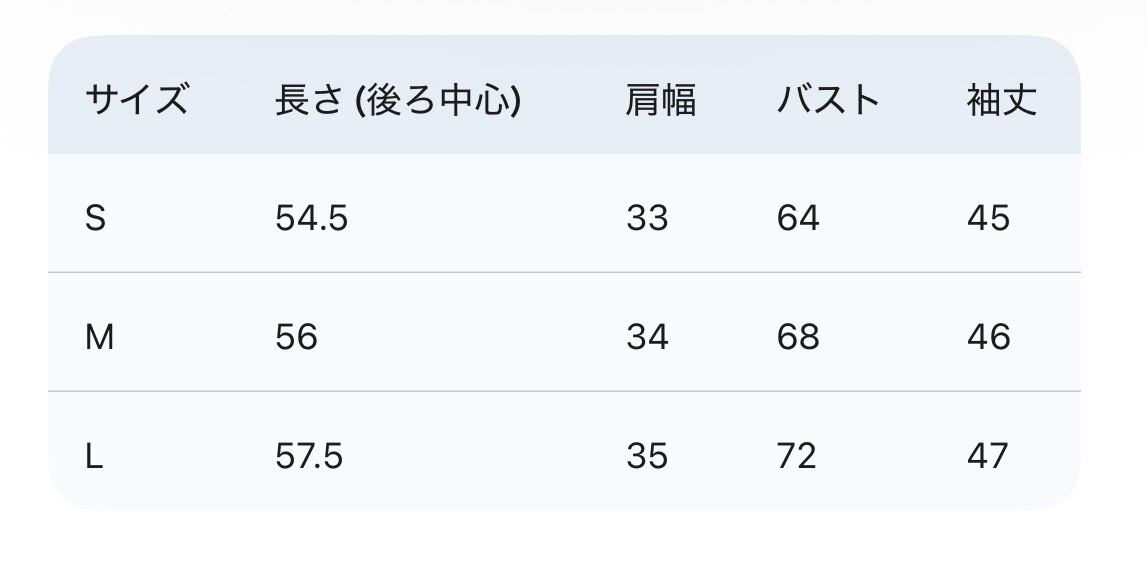Click sleeve length value 47

988,456
